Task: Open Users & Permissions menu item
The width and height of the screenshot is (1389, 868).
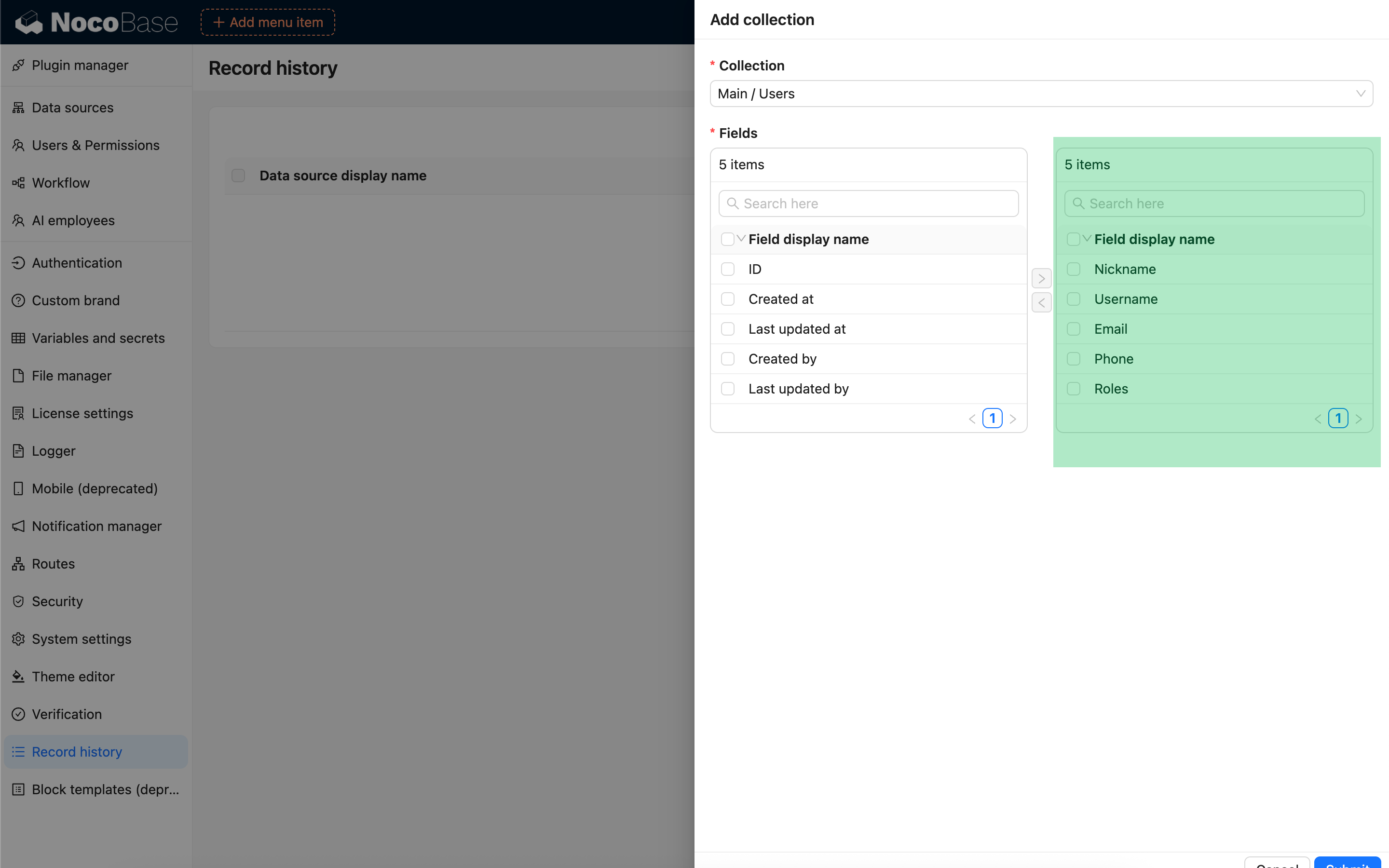Action: 95,145
